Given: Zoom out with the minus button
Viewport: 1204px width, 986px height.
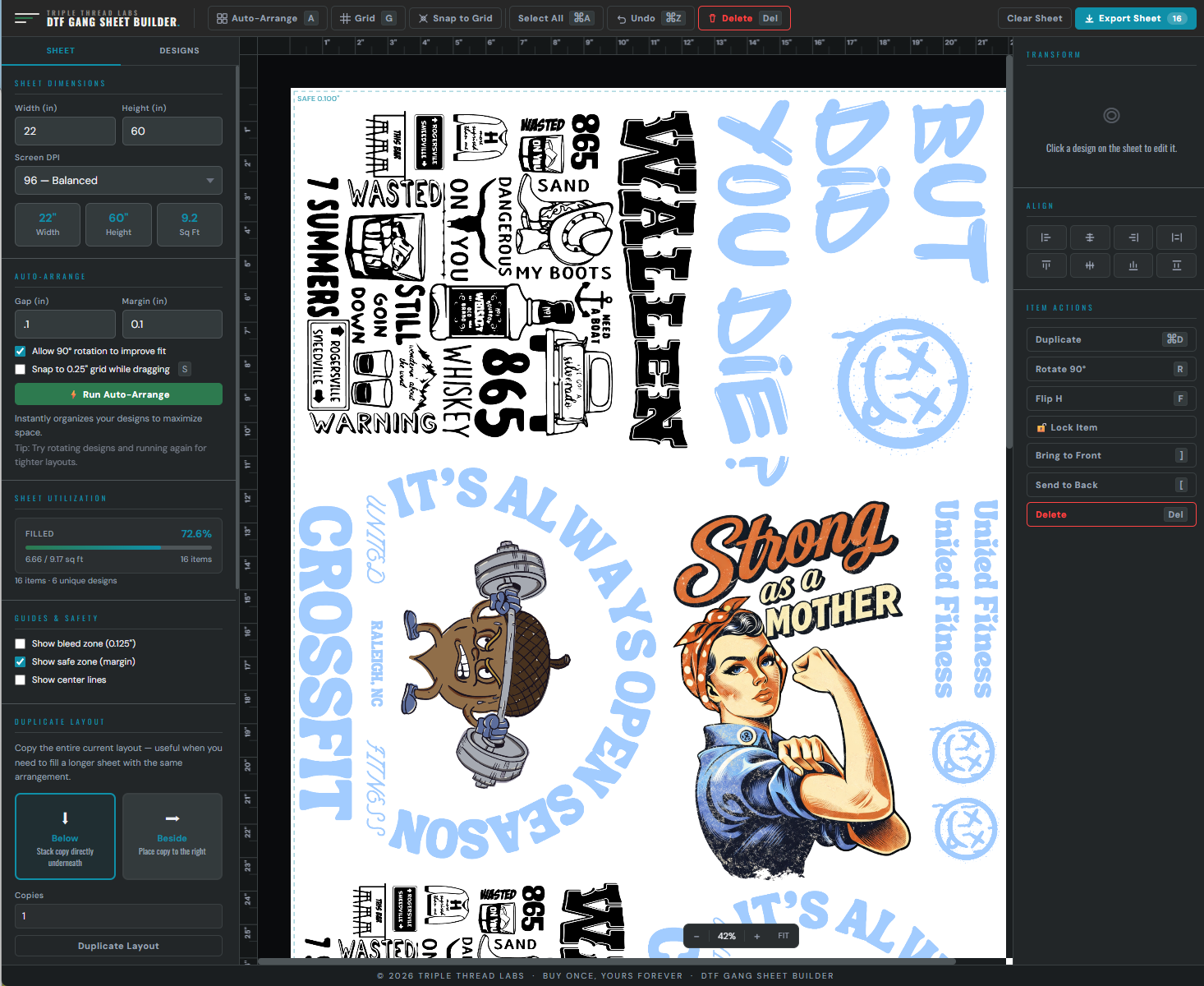Looking at the screenshot, I should coord(696,936).
